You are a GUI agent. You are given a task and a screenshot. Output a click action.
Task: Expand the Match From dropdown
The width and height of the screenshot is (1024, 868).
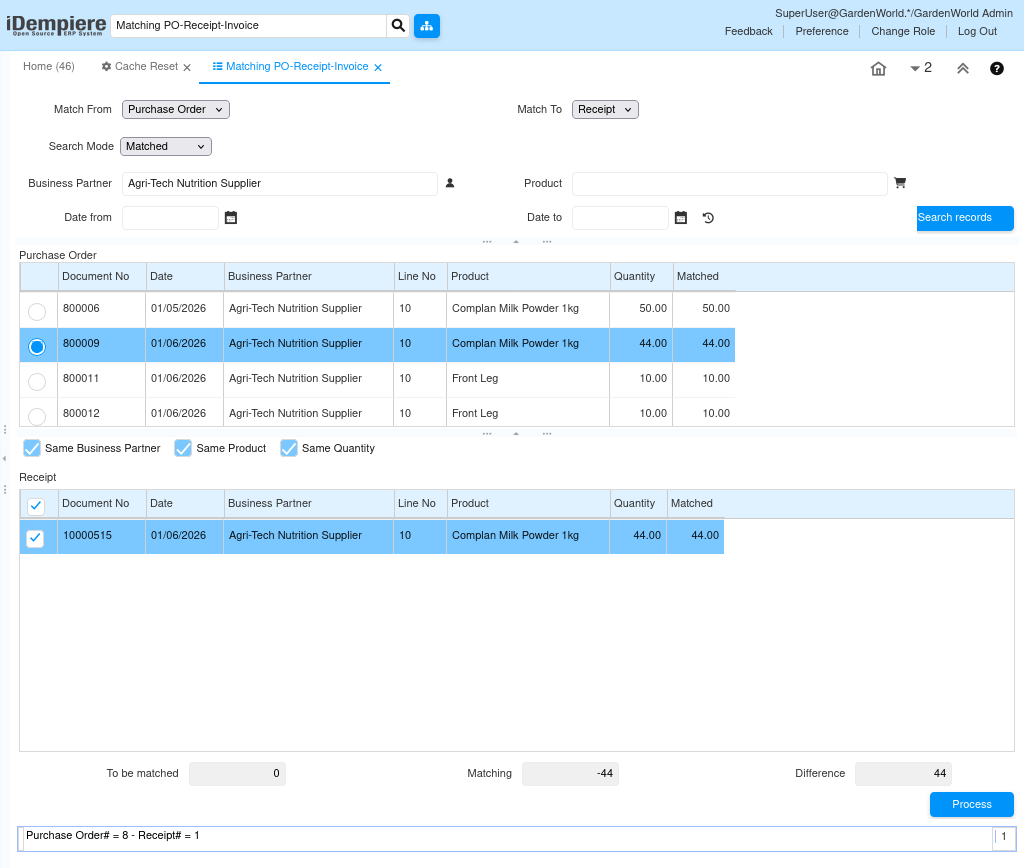176,109
